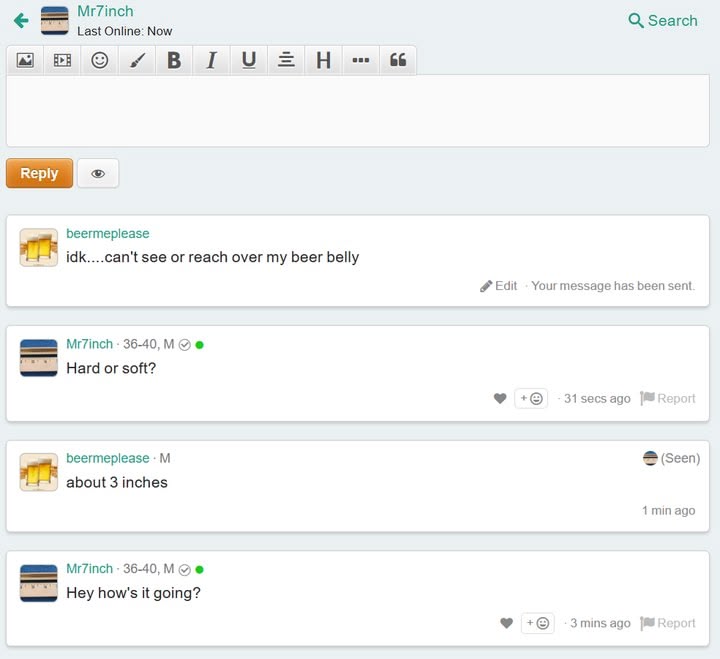Toggle italic formatting
720x659 pixels.
(x=211, y=60)
